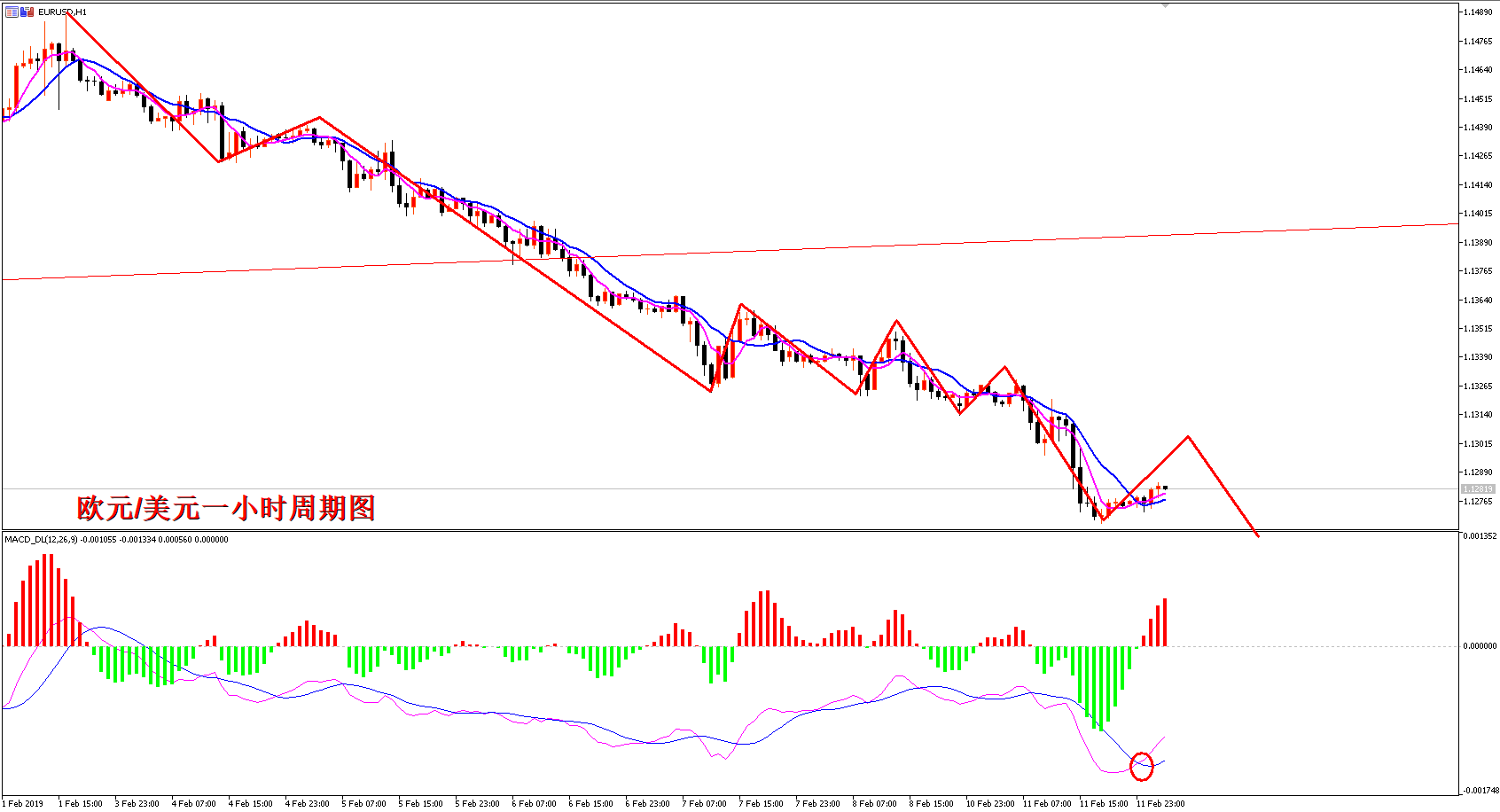Click the 1.14140 price scale label
The width and height of the screenshot is (1500, 812).
pos(1477,185)
